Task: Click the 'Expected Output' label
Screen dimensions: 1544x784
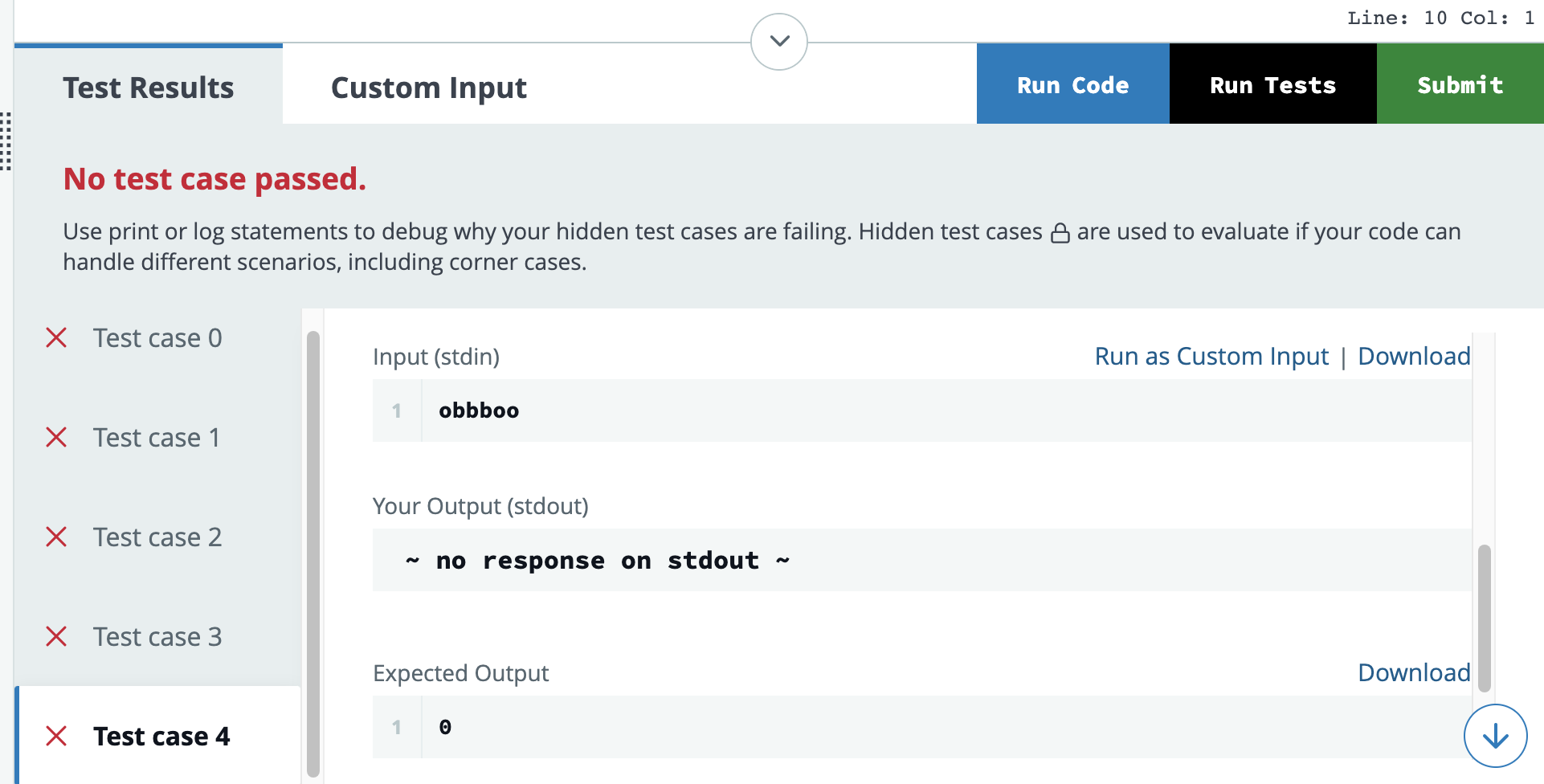Action: point(460,673)
